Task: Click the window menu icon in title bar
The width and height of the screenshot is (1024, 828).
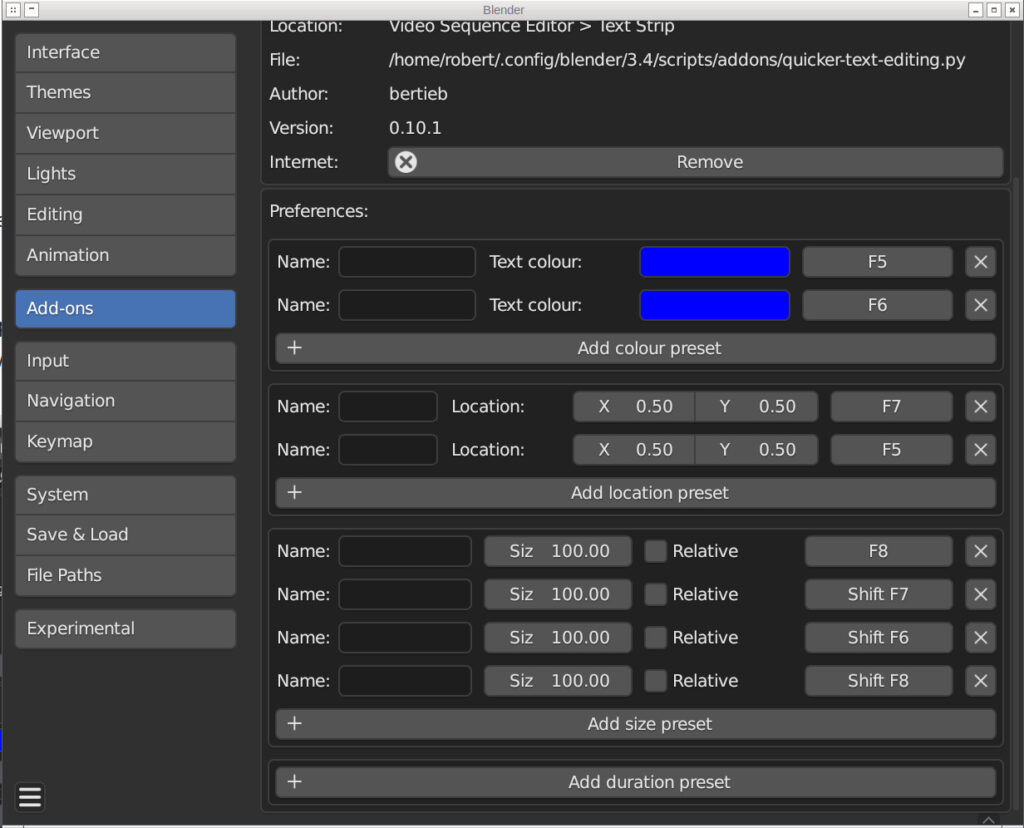Action: click(x=13, y=10)
